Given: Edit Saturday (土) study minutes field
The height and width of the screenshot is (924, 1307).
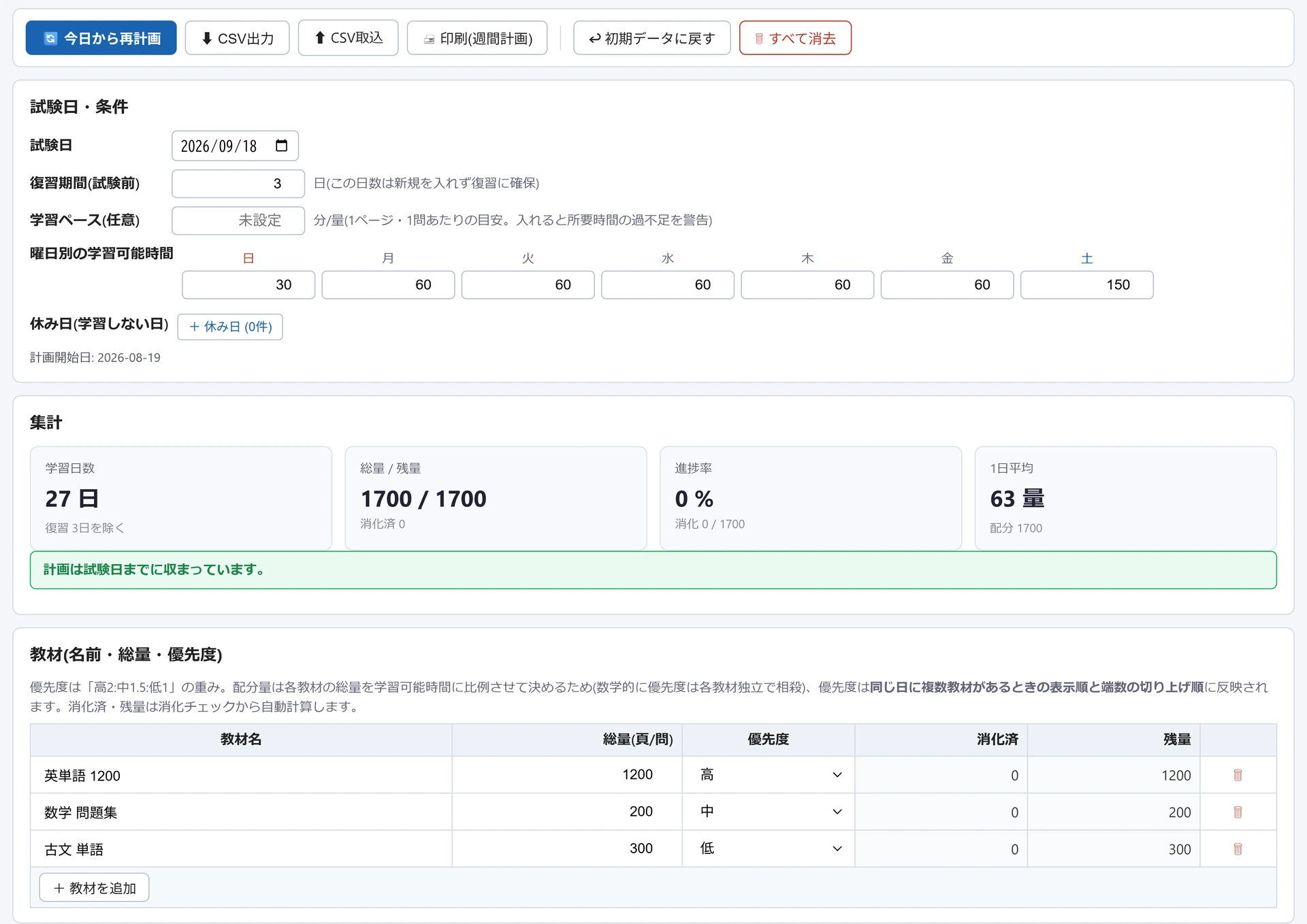Looking at the screenshot, I should pyautogui.click(x=1087, y=284).
